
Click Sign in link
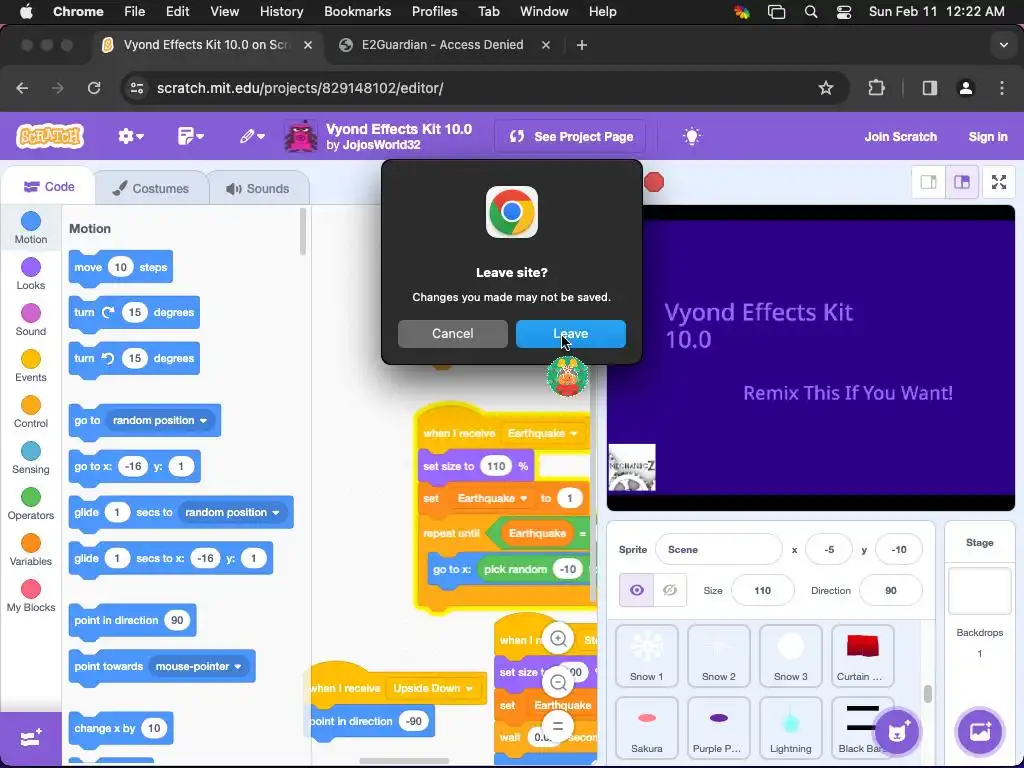click(x=987, y=136)
